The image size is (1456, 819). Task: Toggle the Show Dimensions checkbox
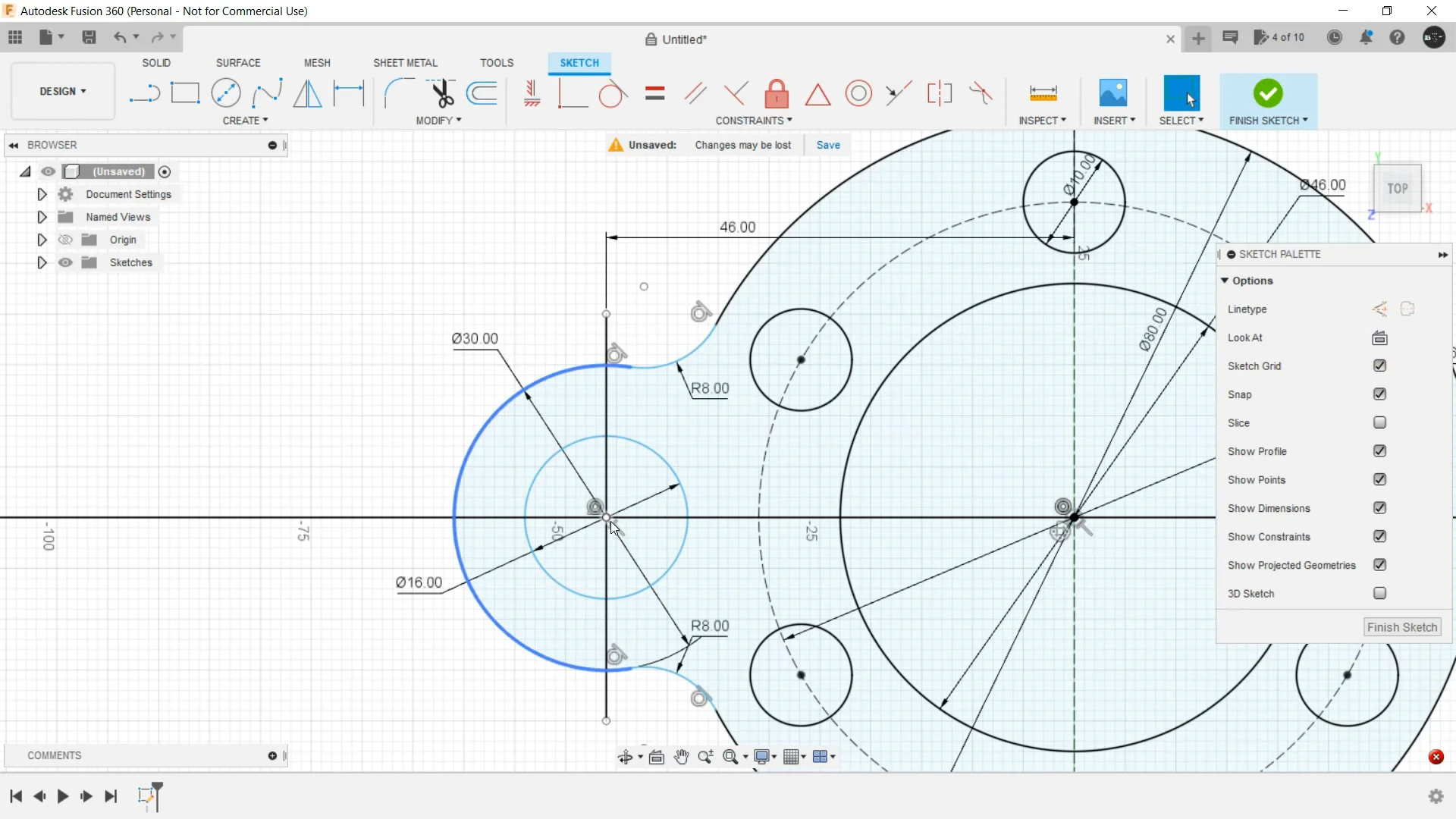pos(1380,508)
